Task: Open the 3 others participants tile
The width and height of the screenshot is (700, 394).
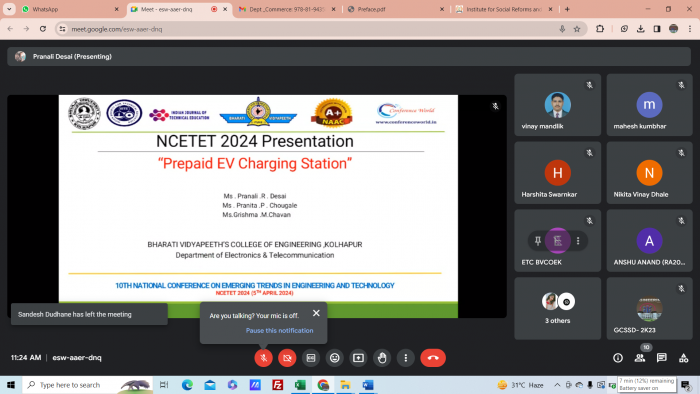Action: pyautogui.click(x=557, y=308)
